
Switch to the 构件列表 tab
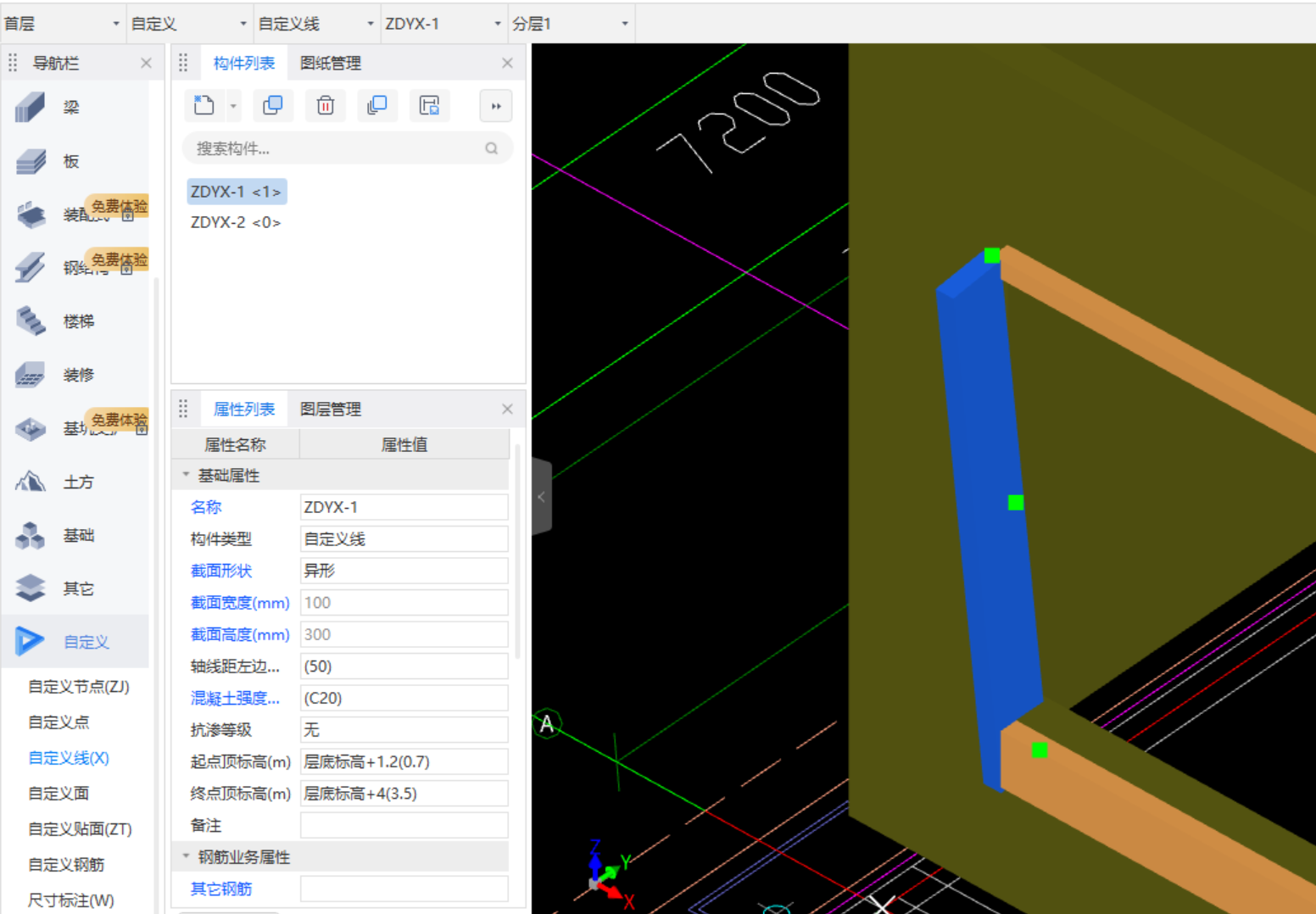244,63
